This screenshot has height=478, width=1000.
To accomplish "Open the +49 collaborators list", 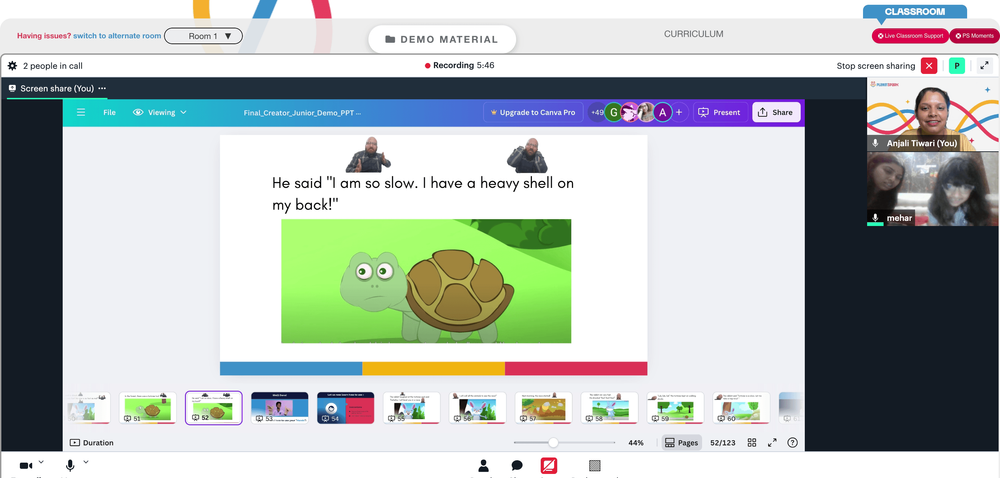I will point(597,112).
